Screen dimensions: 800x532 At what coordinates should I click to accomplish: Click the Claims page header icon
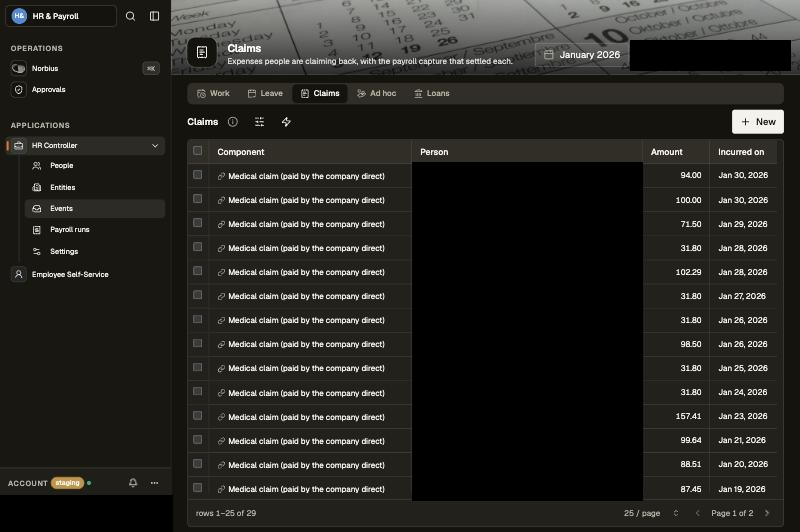point(202,52)
